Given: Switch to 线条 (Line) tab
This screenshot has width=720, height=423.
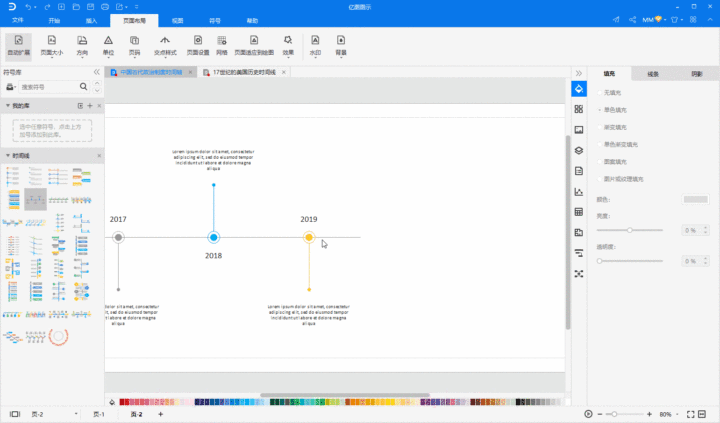Looking at the screenshot, I should click(x=653, y=74).
